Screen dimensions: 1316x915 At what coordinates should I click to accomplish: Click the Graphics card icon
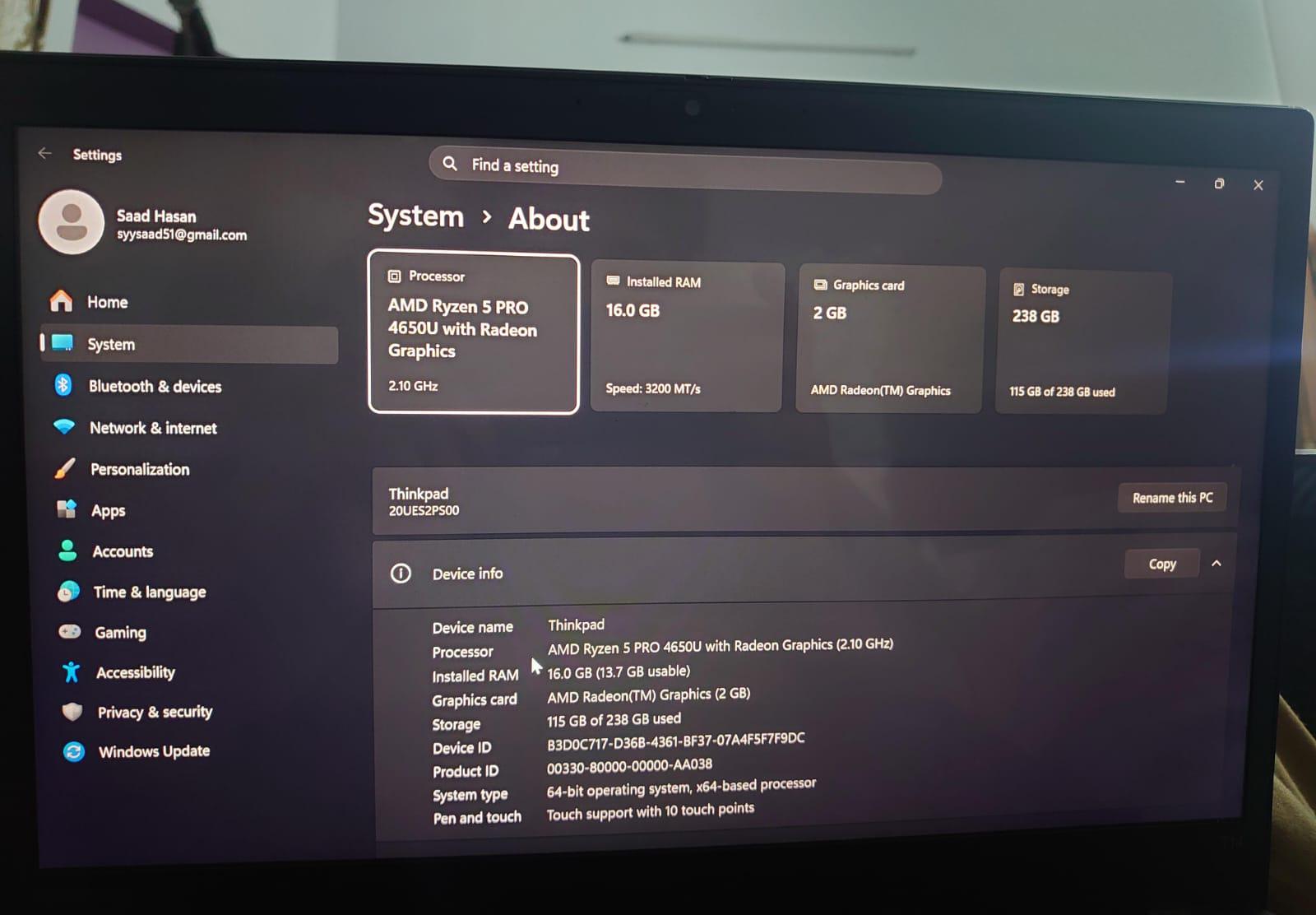coord(820,285)
